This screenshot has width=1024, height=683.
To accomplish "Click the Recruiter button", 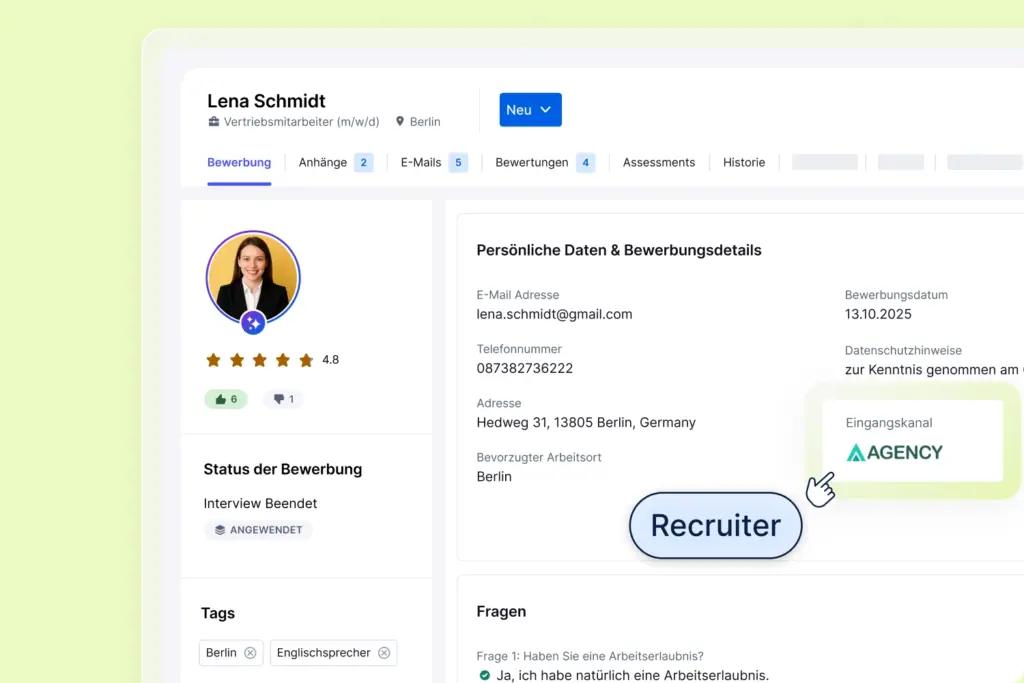I will click(715, 525).
